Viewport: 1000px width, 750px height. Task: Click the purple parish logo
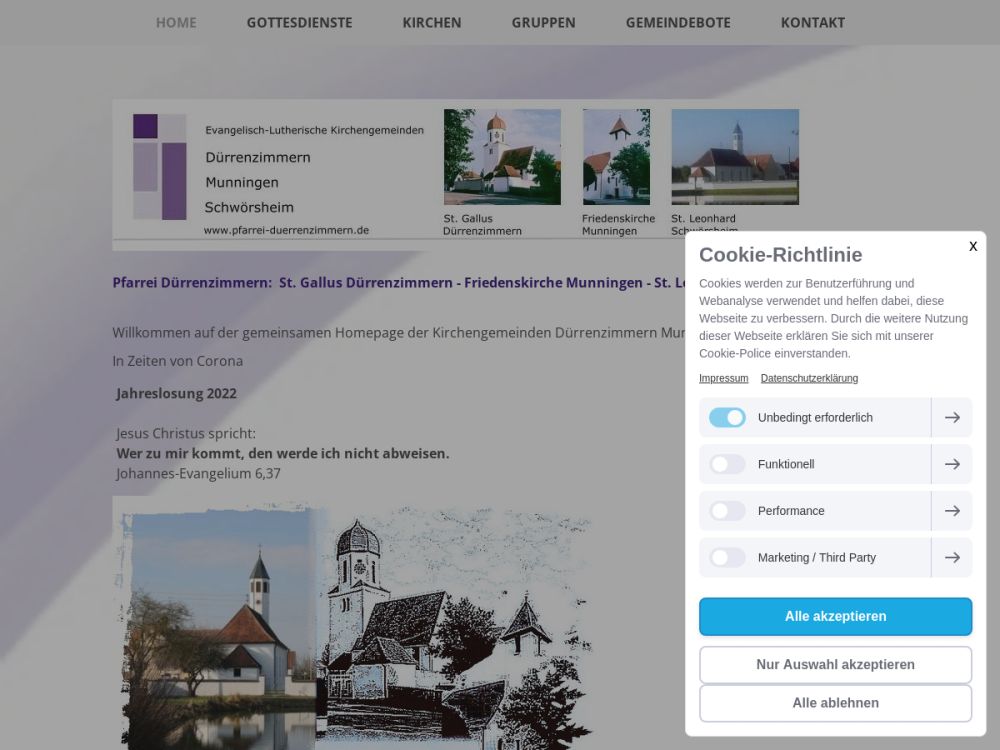tap(160, 166)
